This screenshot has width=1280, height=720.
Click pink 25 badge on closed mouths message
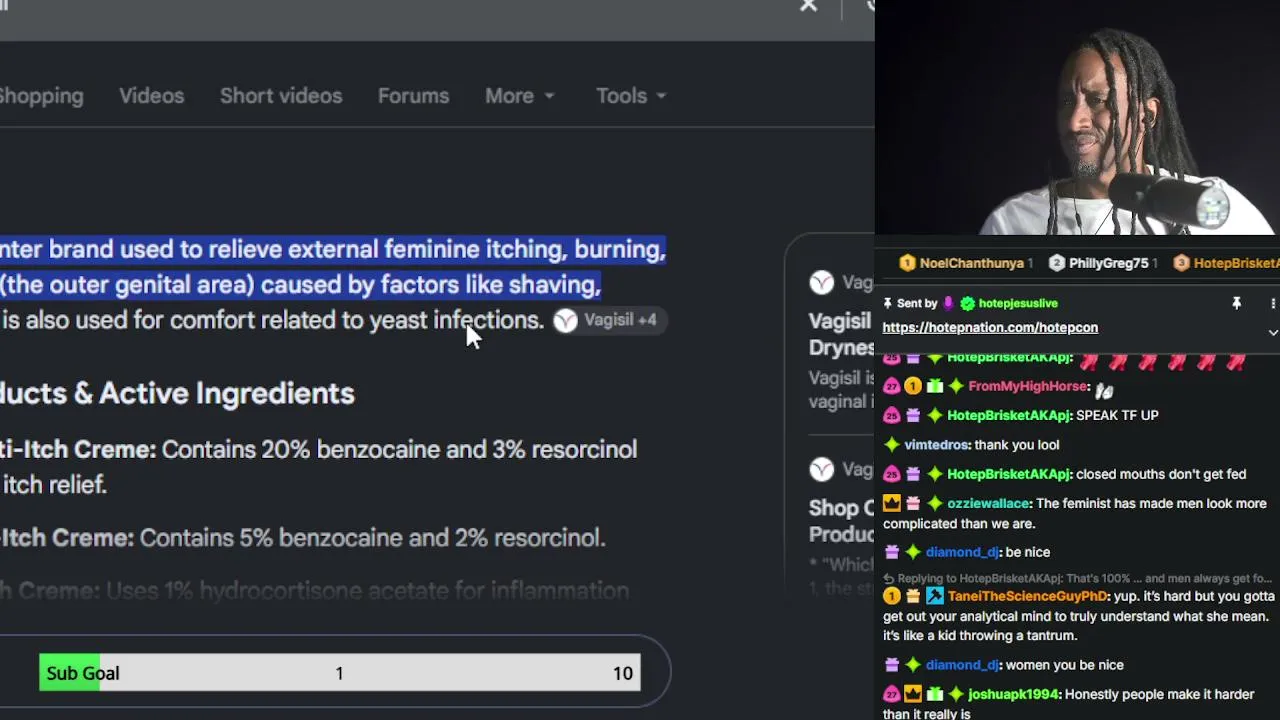click(x=891, y=474)
